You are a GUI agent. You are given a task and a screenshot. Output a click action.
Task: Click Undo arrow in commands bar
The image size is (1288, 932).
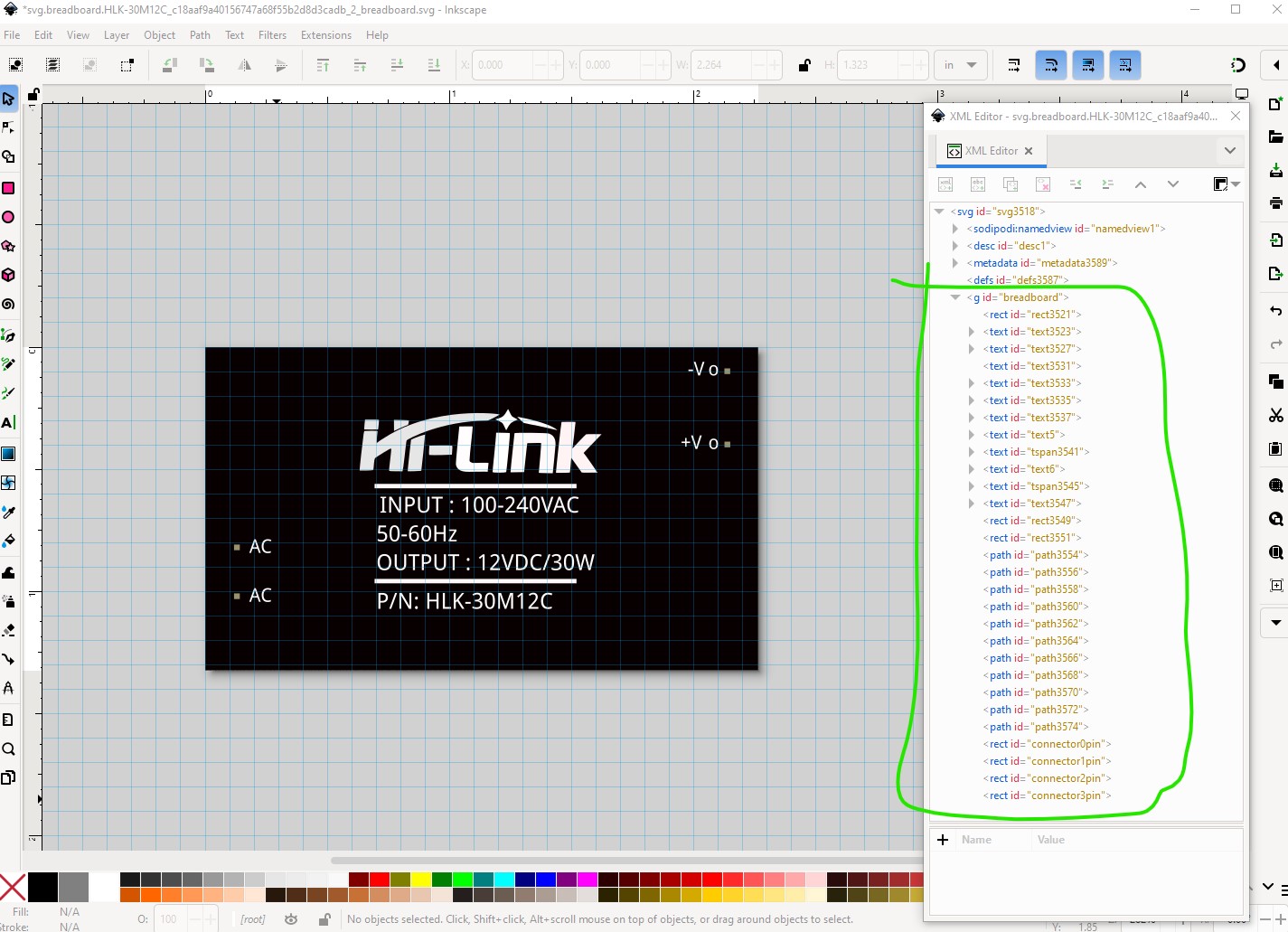(1275, 310)
